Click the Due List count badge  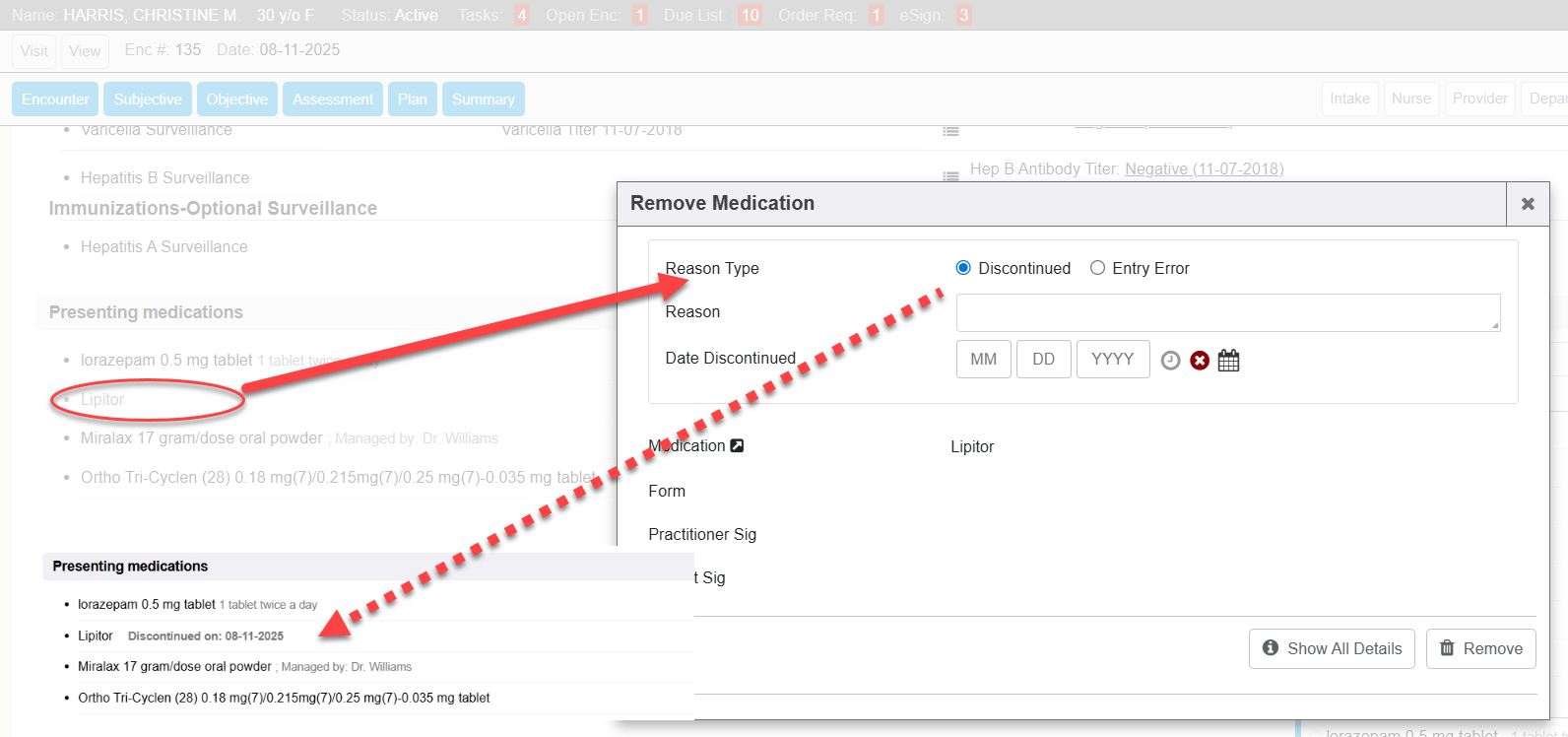pyautogui.click(x=750, y=16)
